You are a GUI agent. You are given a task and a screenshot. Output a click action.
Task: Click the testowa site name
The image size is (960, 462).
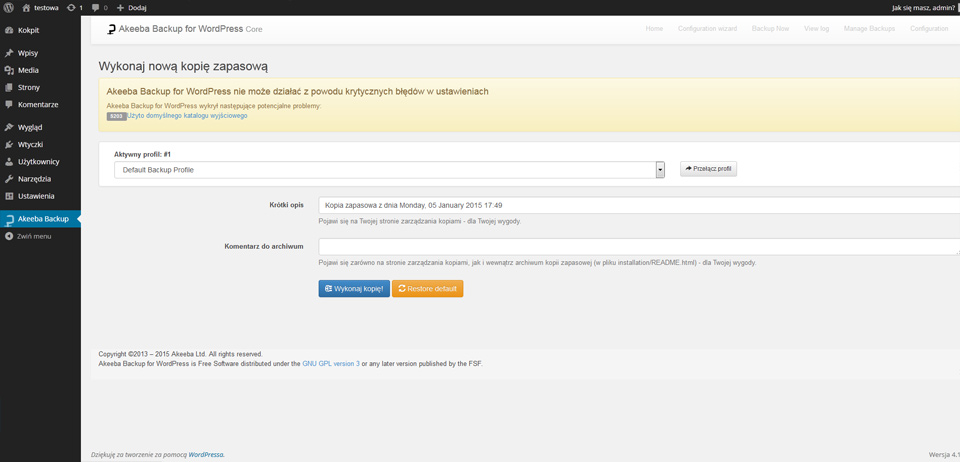coord(46,8)
